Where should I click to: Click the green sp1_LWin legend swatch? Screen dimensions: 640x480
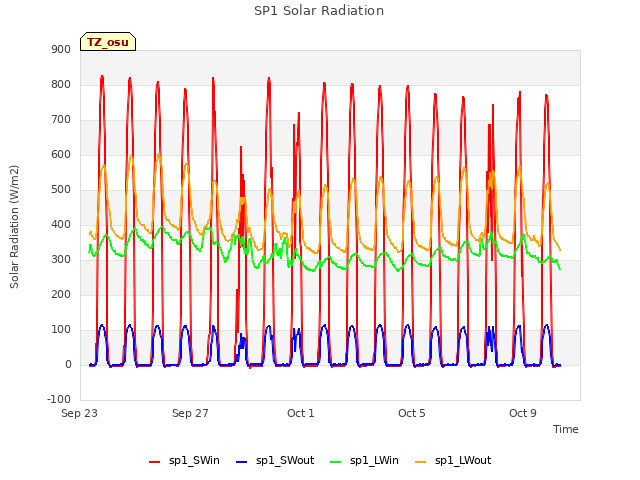[x=336, y=462]
